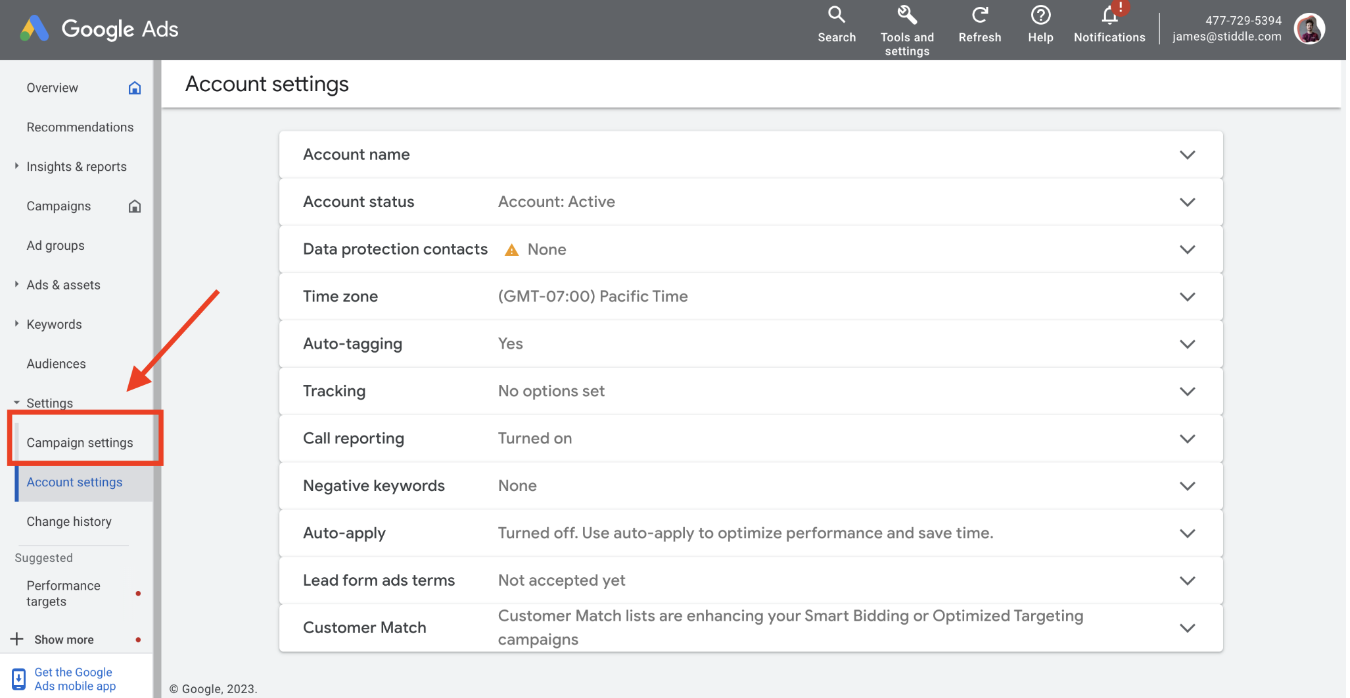The height and width of the screenshot is (698, 1350).
Task: Click the home icon beside Campaigns
Action: (135, 206)
